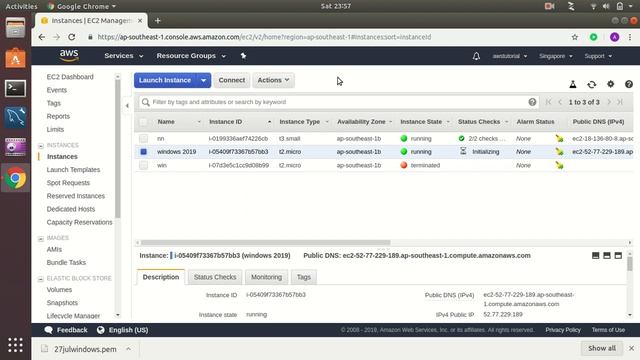Open the green extension icon in Chrome
This screenshot has width=640, height=360.
pyautogui.click(x=593, y=37)
